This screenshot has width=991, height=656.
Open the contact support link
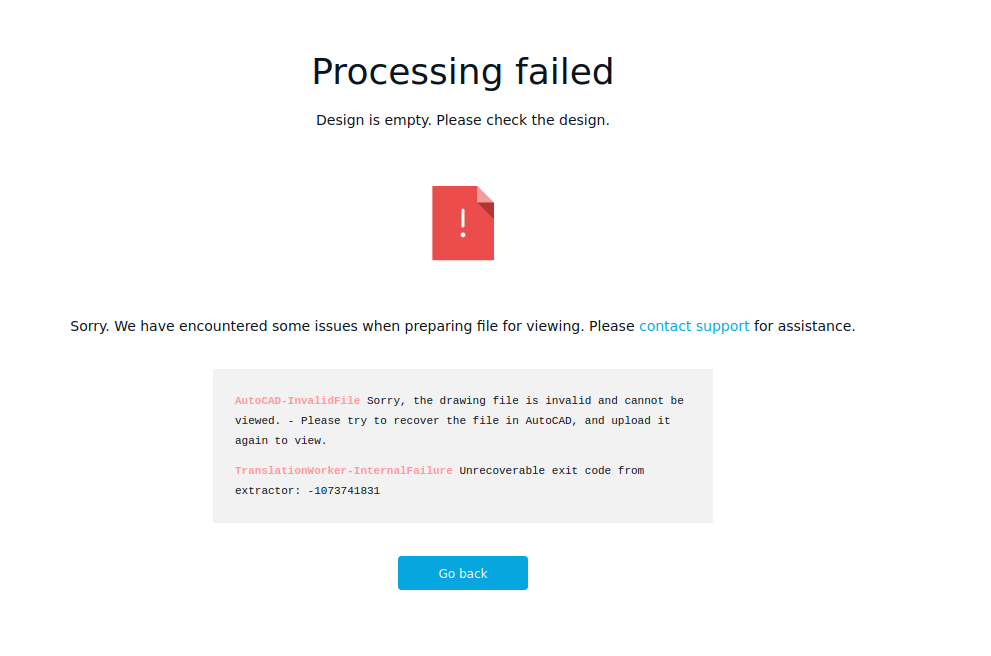pyautogui.click(x=694, y=325)
